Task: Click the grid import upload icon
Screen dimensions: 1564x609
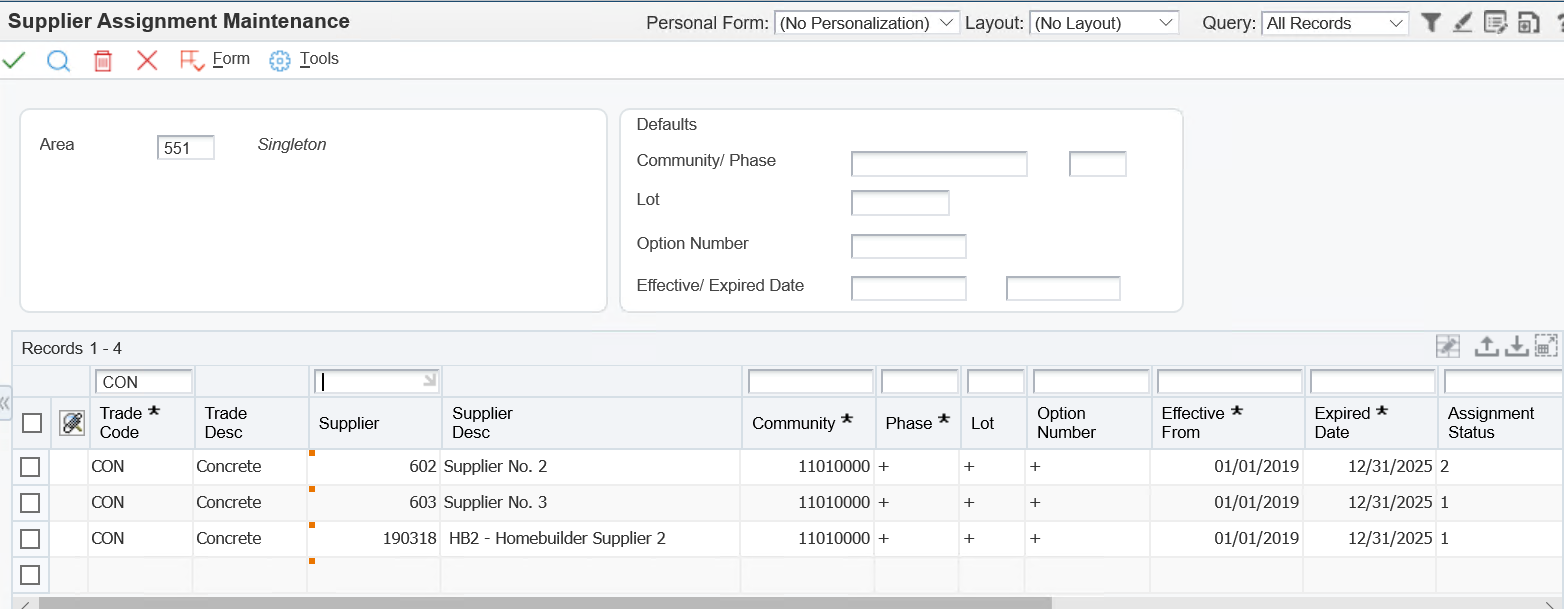Action: pyautogui.click(x=1487, y=346)
